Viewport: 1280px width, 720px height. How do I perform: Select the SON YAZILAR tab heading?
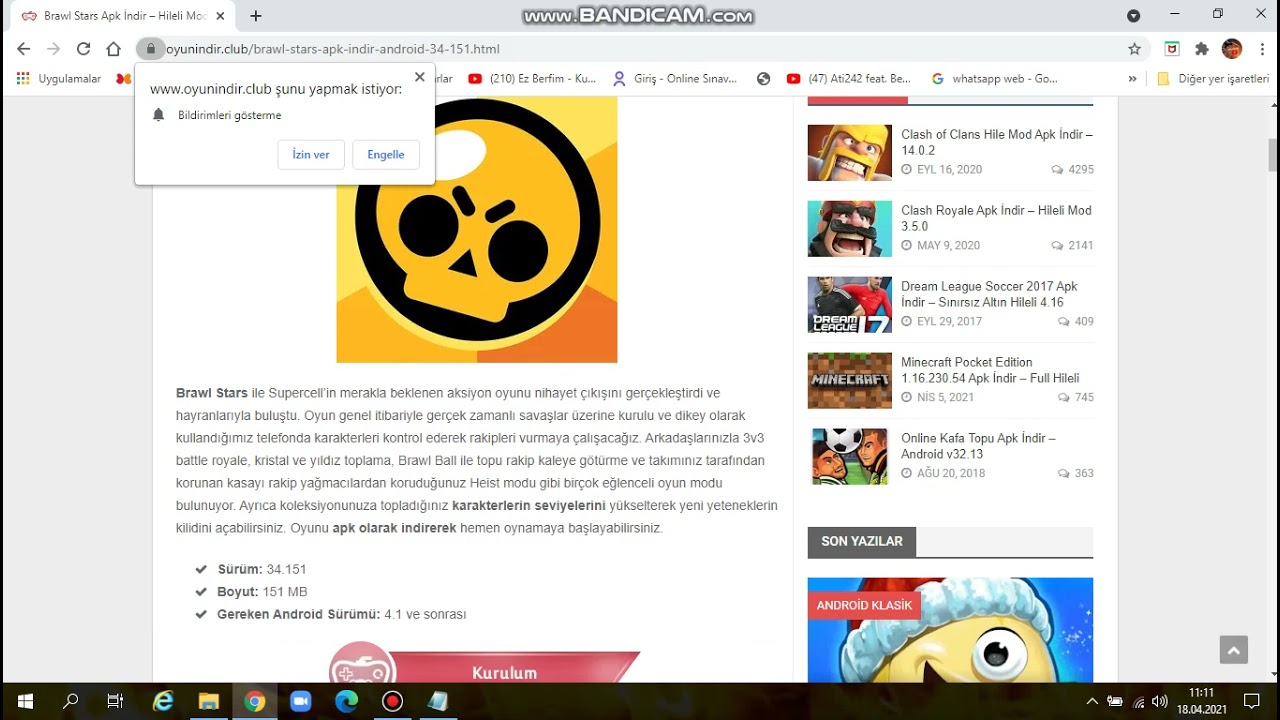(861, 542)
